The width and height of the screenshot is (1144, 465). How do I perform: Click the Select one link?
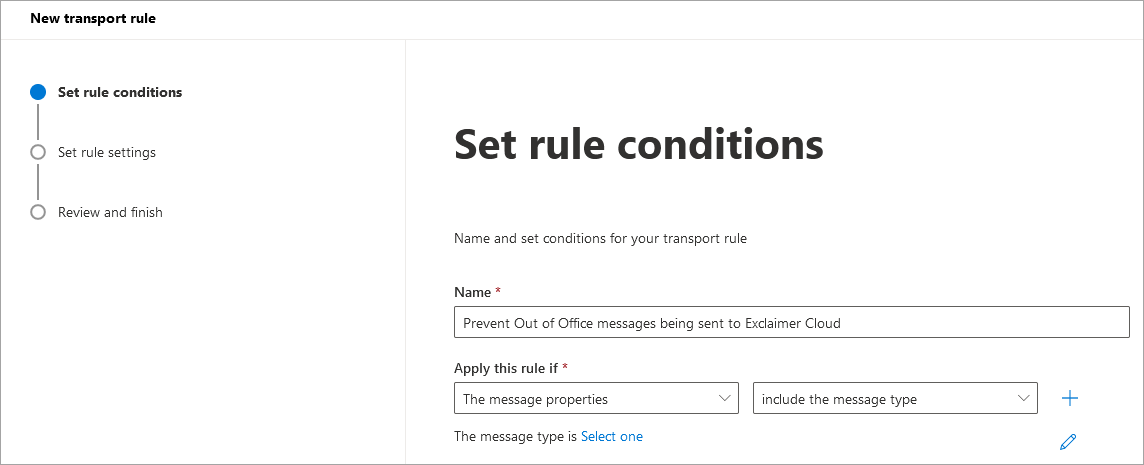(x=612, y=436)
